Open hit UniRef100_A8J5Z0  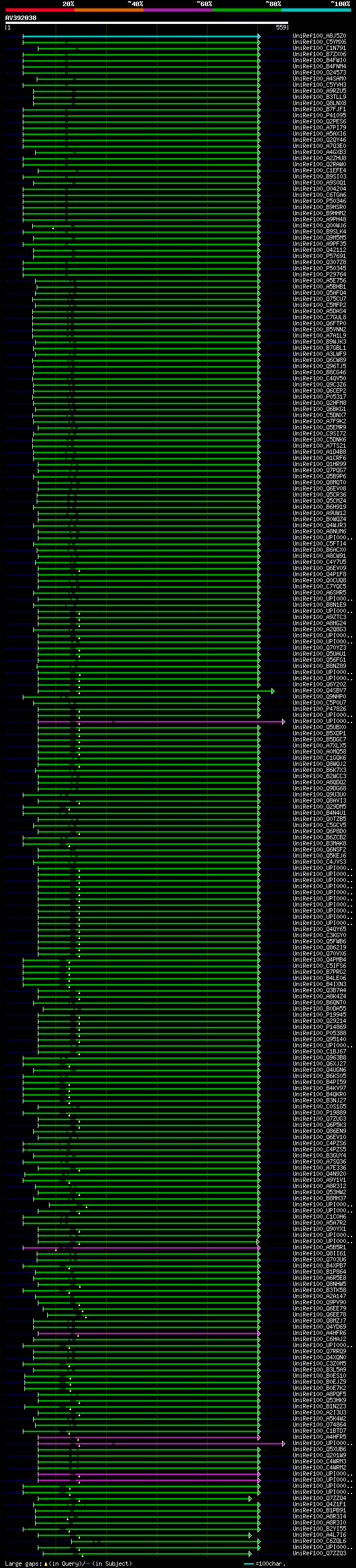click(x=319, y=36)
